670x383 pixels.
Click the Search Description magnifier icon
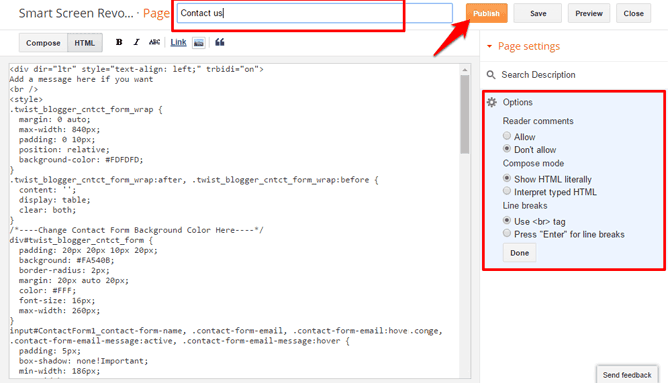(x=491, y=75)
